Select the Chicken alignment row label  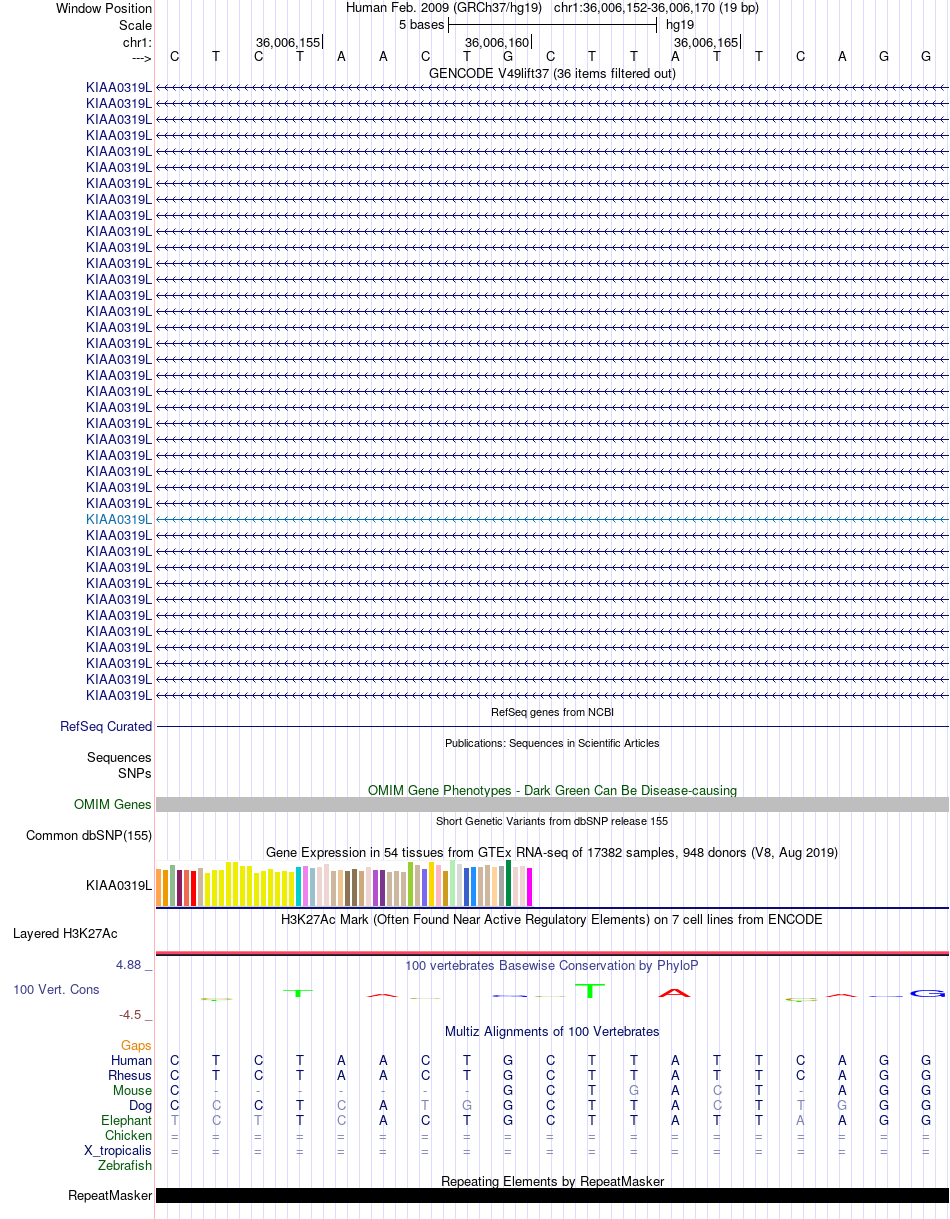point(129,1135)
